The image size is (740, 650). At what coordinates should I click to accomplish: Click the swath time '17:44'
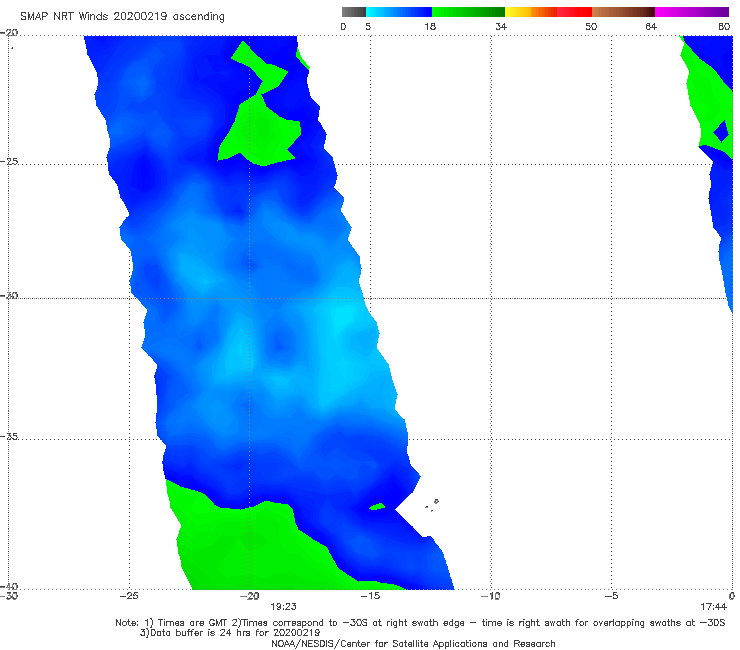click(714, 607)
